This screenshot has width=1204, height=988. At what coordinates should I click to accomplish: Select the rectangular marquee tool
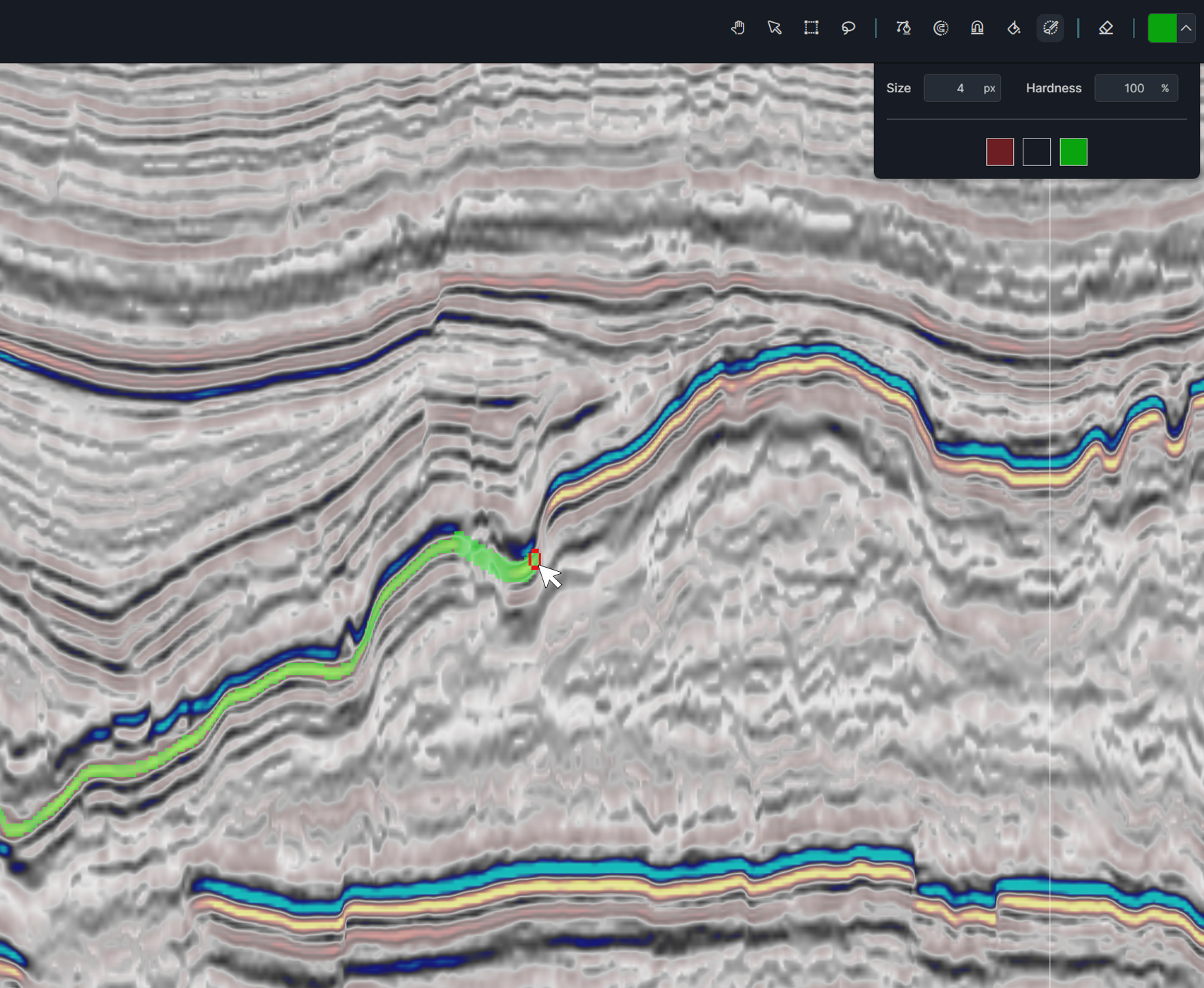tap(811, 28)
